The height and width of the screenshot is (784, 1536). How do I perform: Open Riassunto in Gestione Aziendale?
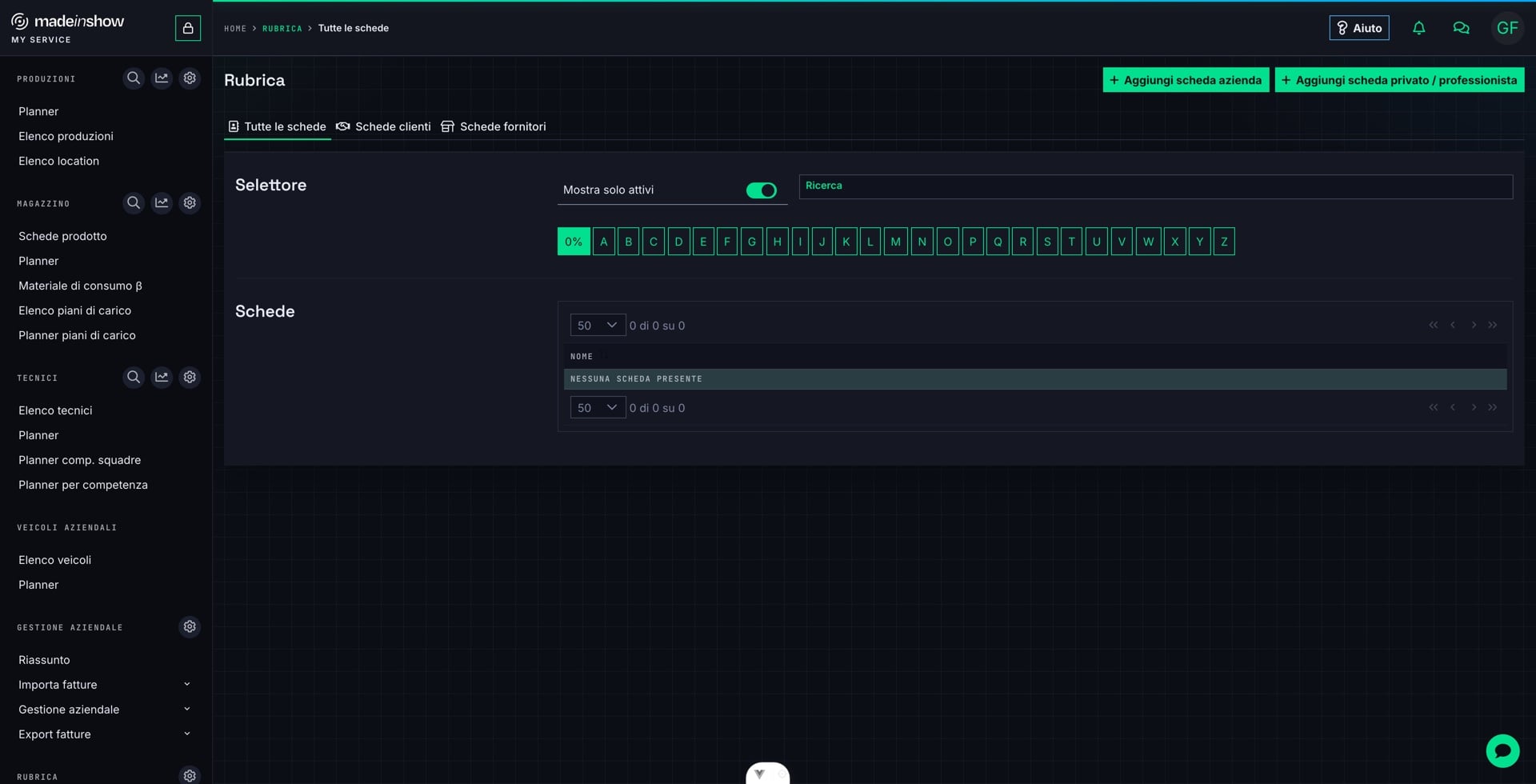[x=44, y=660]
